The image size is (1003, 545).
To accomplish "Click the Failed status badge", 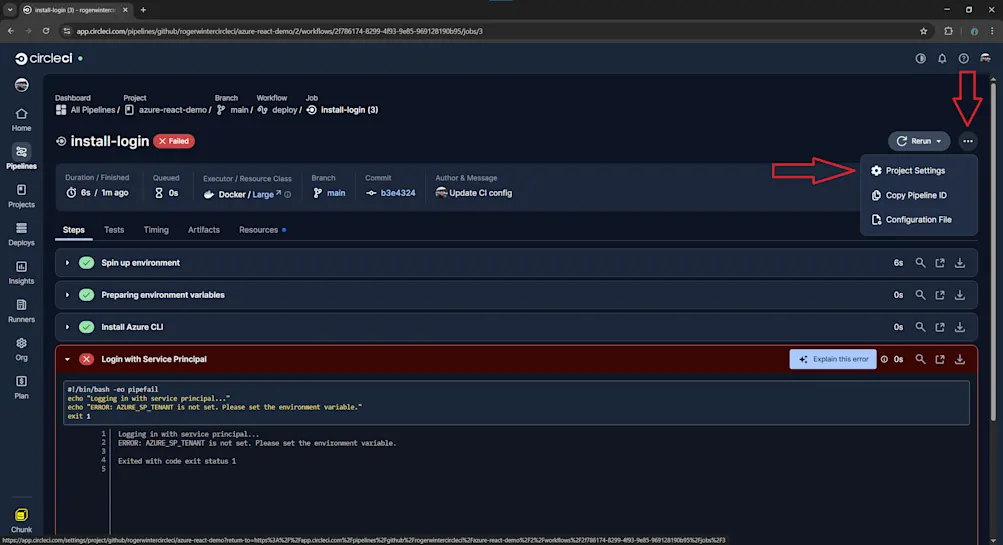I will tap(174, 141).
